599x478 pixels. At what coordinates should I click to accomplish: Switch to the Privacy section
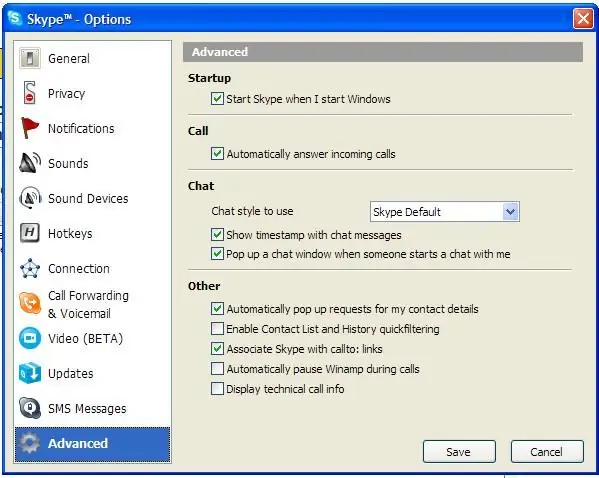66,94
